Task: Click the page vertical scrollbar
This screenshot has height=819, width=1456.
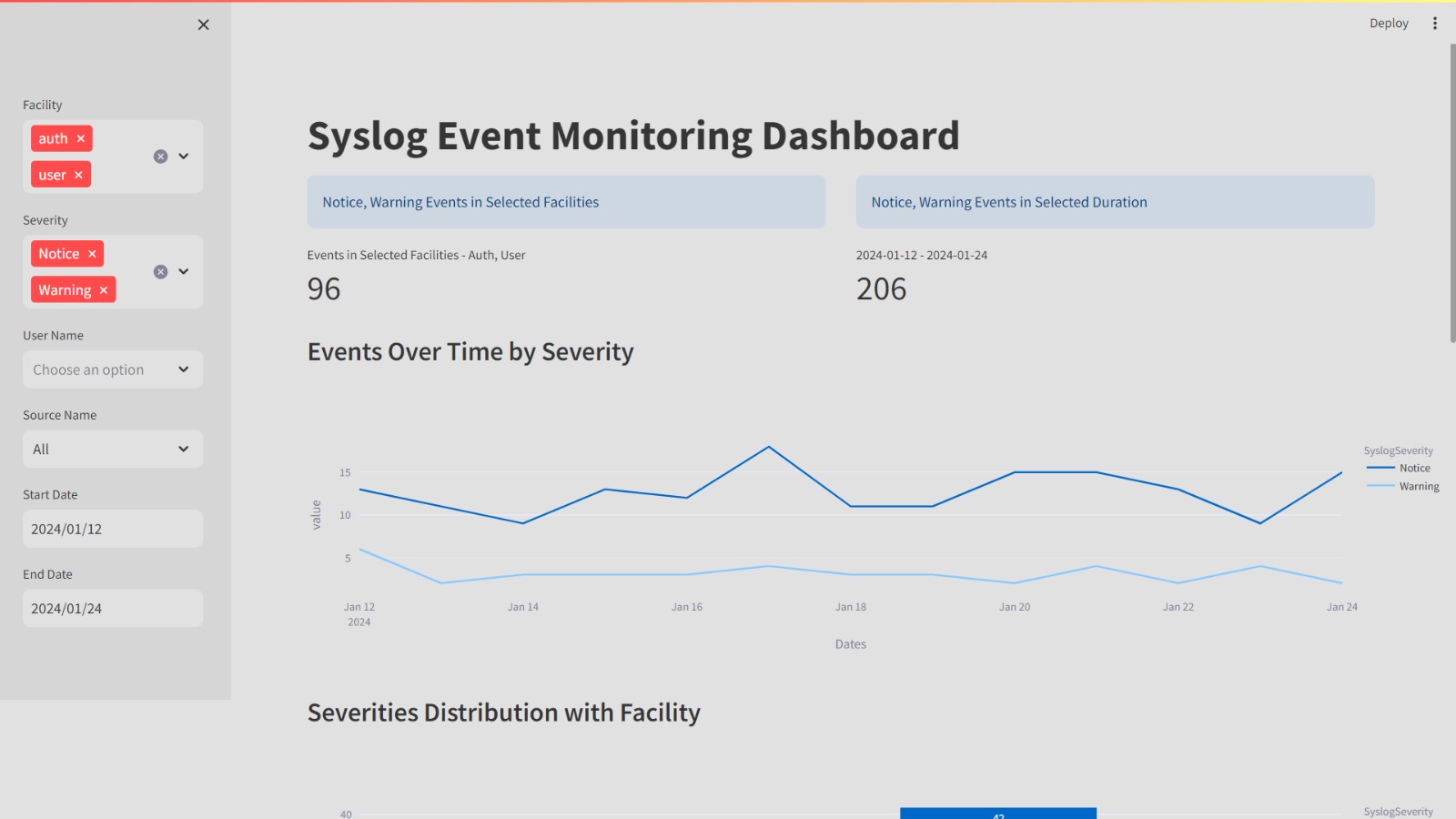Action: pos(1452,193)
